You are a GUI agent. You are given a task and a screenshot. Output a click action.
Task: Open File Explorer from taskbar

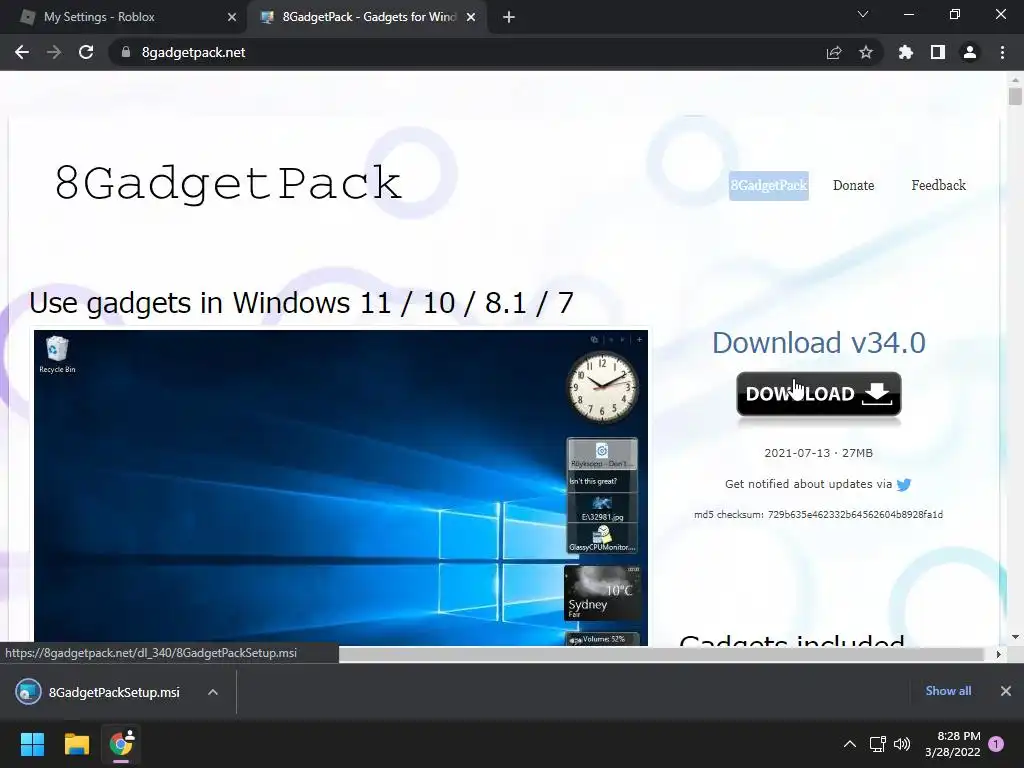pyautogui.click(x=76, y=744)
